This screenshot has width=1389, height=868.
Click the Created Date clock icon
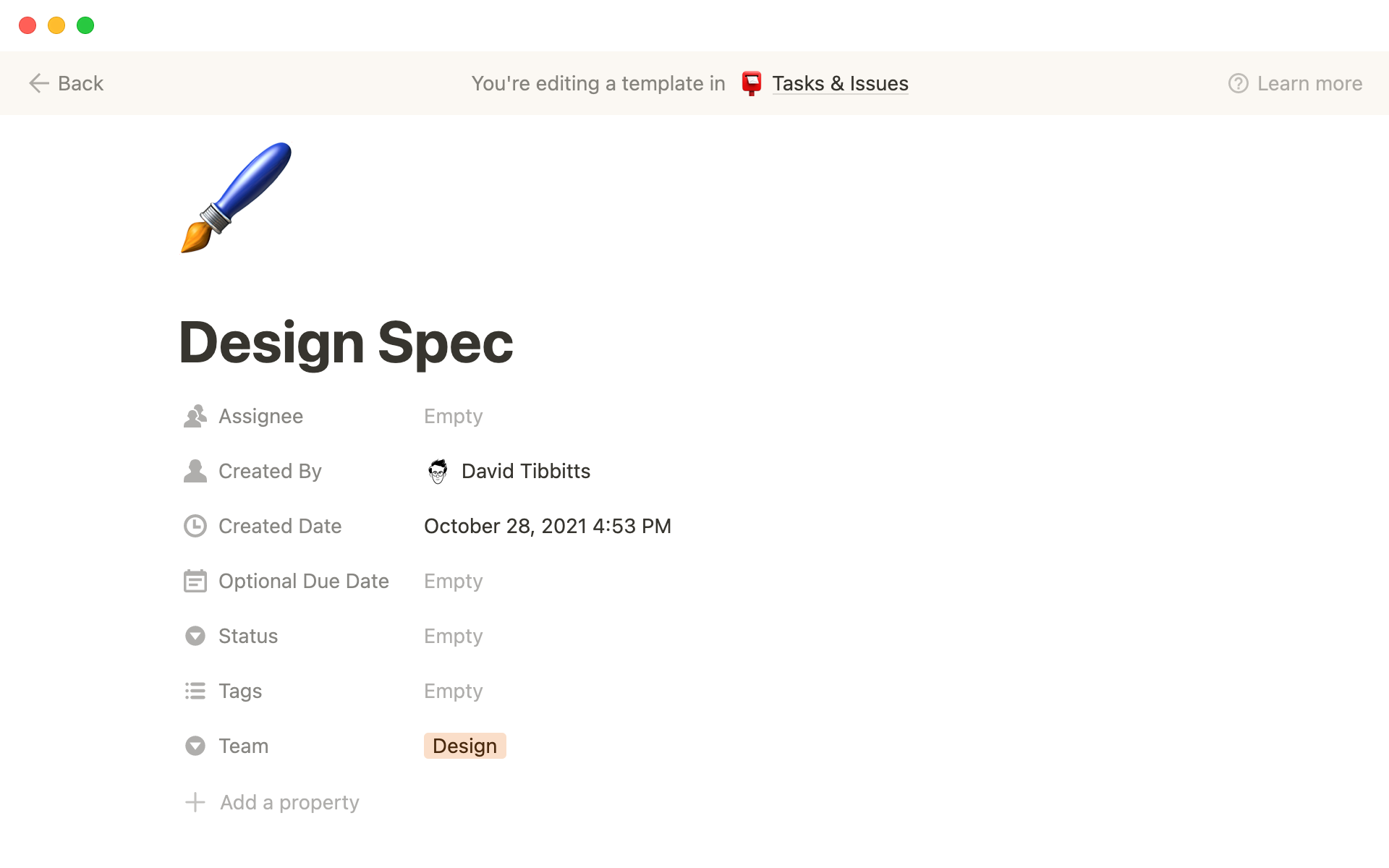[195, 527]
